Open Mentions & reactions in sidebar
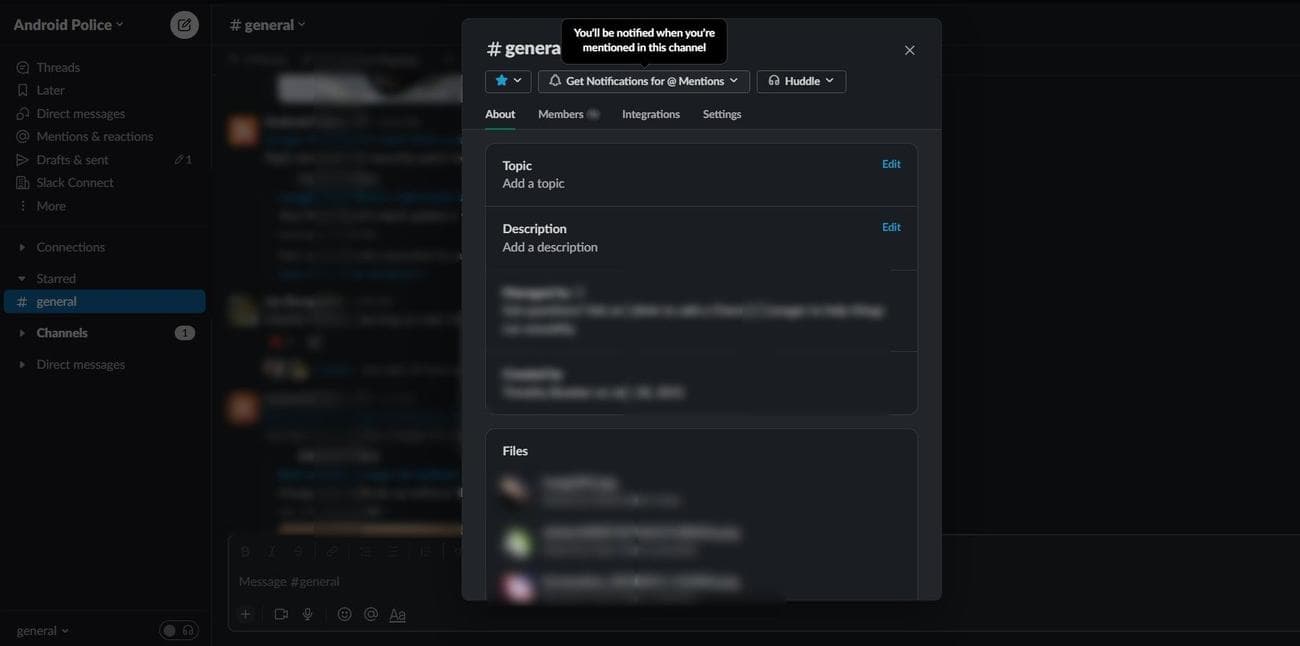1300x646 pixels. [x=94, y=136]
